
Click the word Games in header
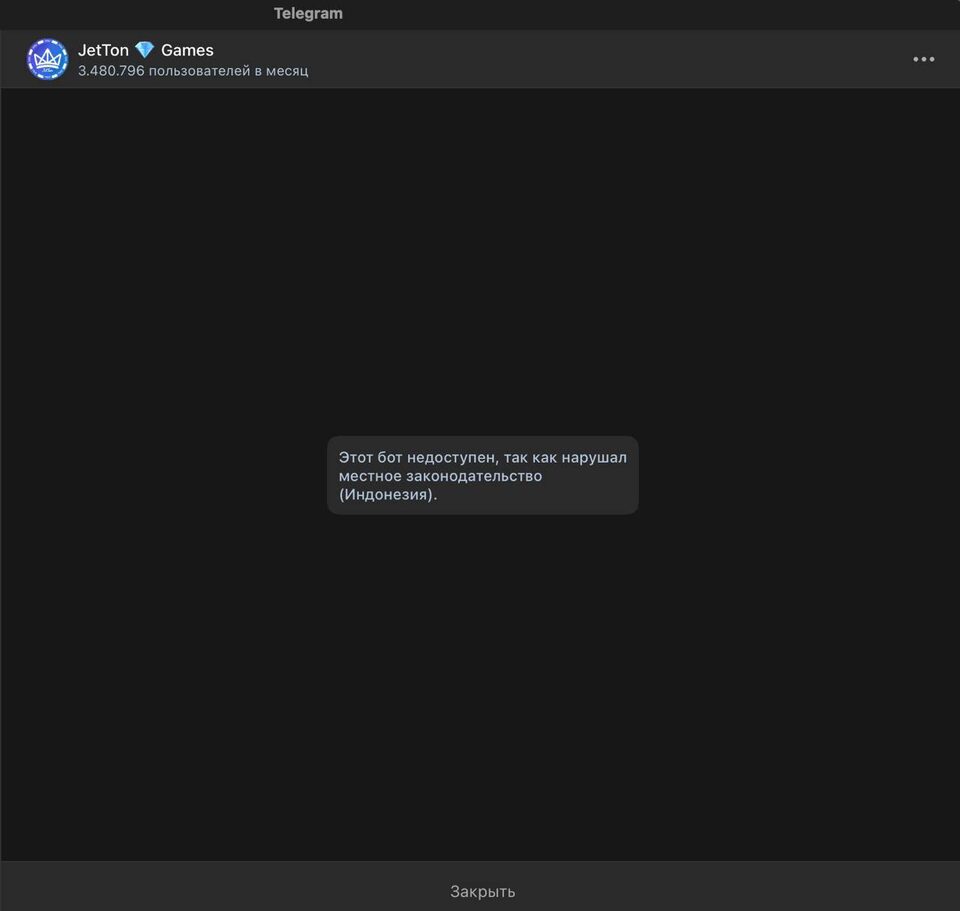tap(187, 50)
